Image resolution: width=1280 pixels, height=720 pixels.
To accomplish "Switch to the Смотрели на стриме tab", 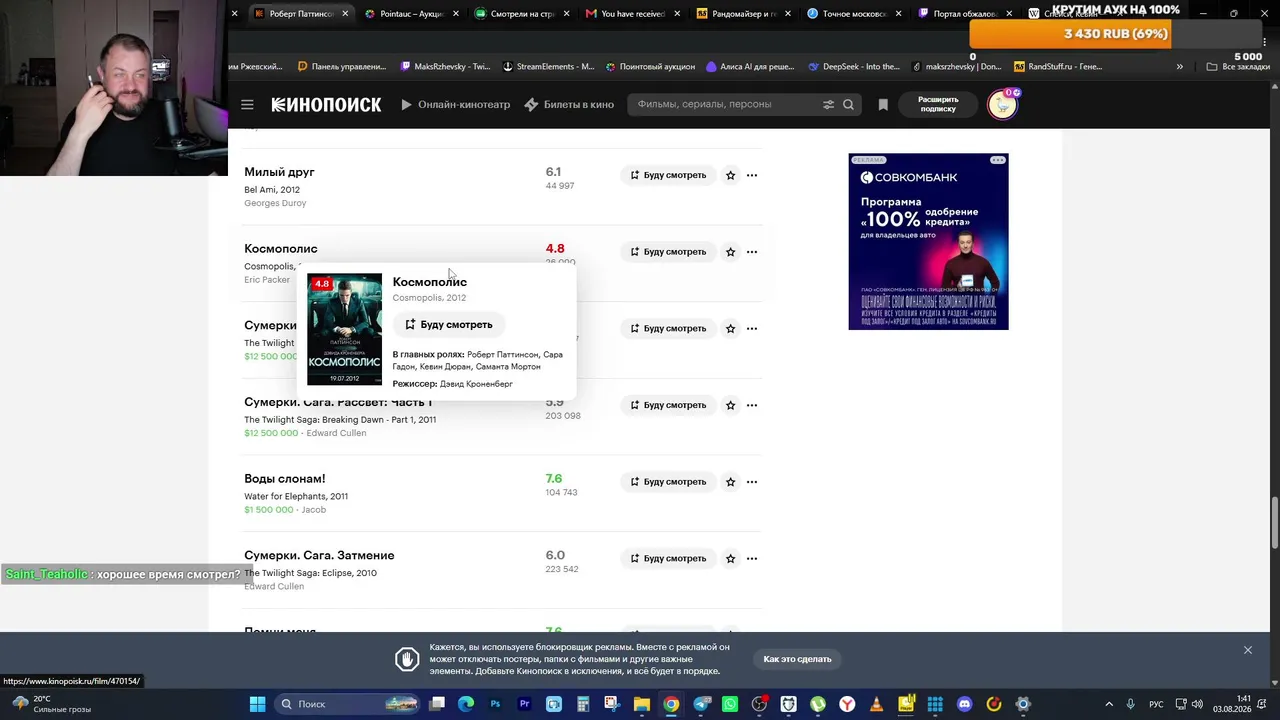I will click(521, 14).
